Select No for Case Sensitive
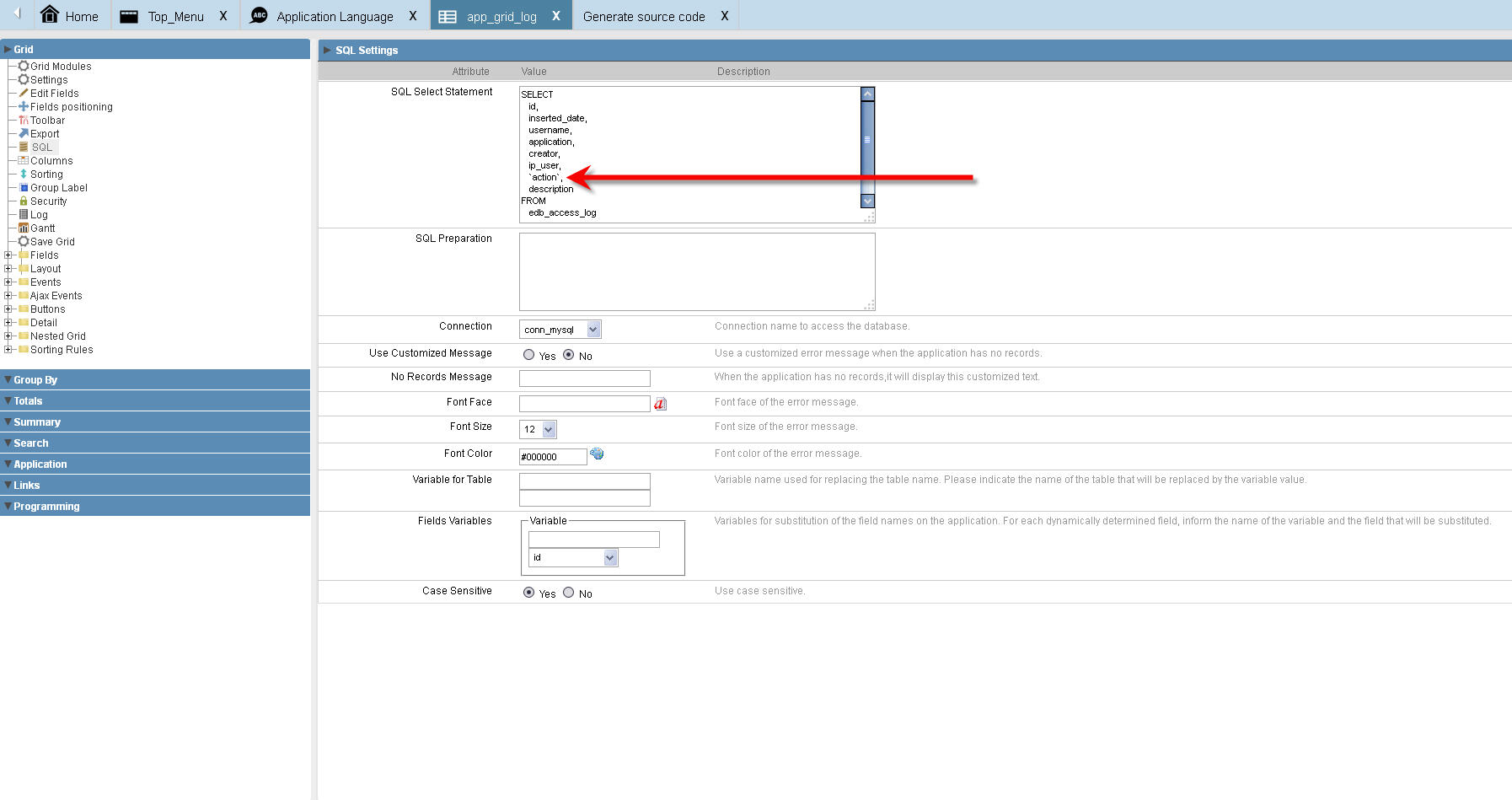The image size is (1512, 800). pos(568,593)
